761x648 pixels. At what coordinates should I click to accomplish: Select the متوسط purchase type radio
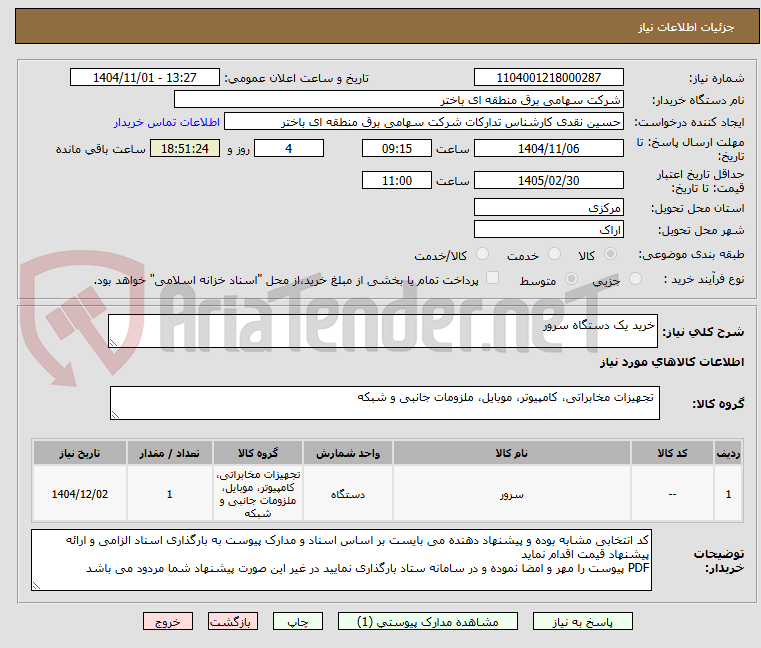coord(571,279)
